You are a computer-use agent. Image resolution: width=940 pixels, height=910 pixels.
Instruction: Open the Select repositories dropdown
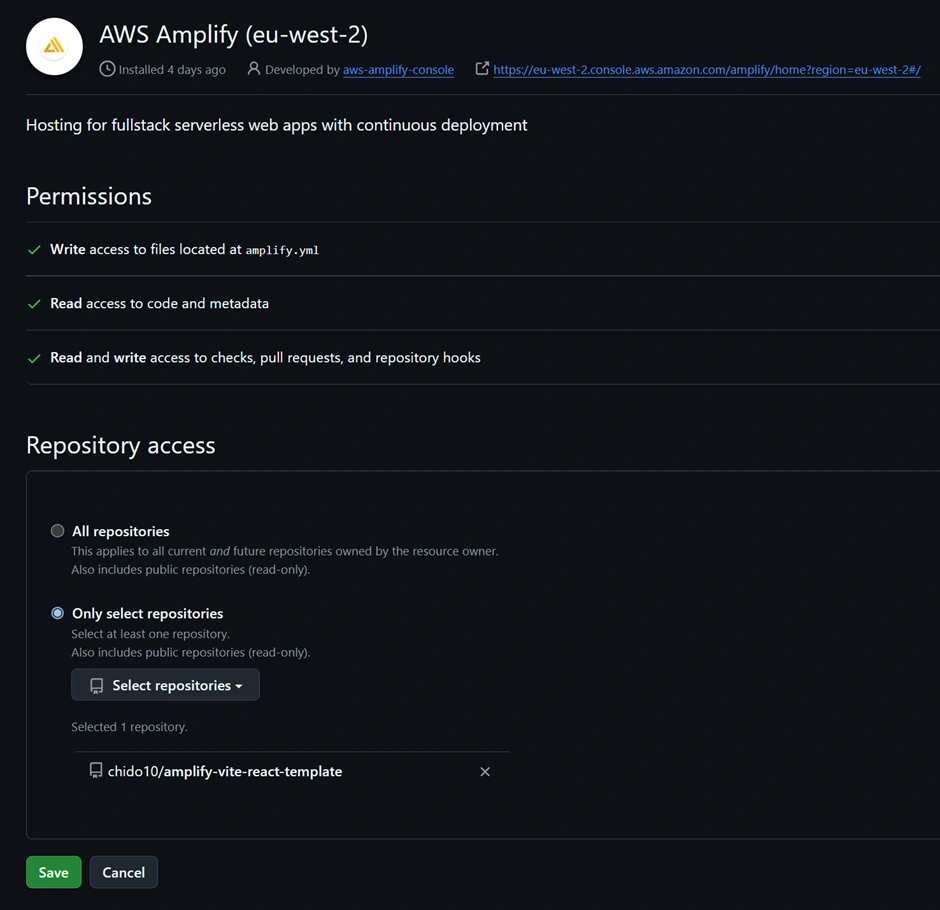pyautogui.click(x=165, y=685)
